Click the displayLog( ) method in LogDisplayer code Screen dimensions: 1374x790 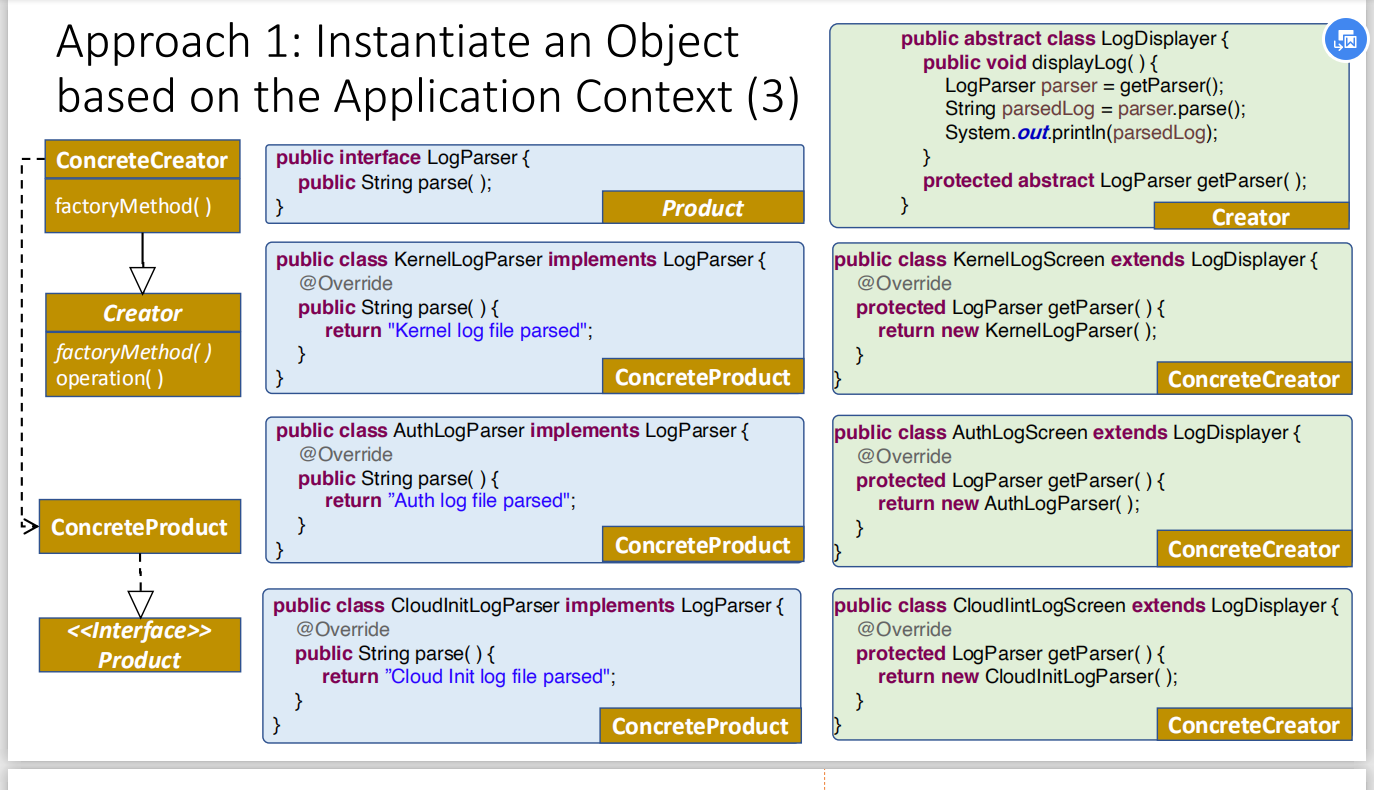pos(1089,63)
